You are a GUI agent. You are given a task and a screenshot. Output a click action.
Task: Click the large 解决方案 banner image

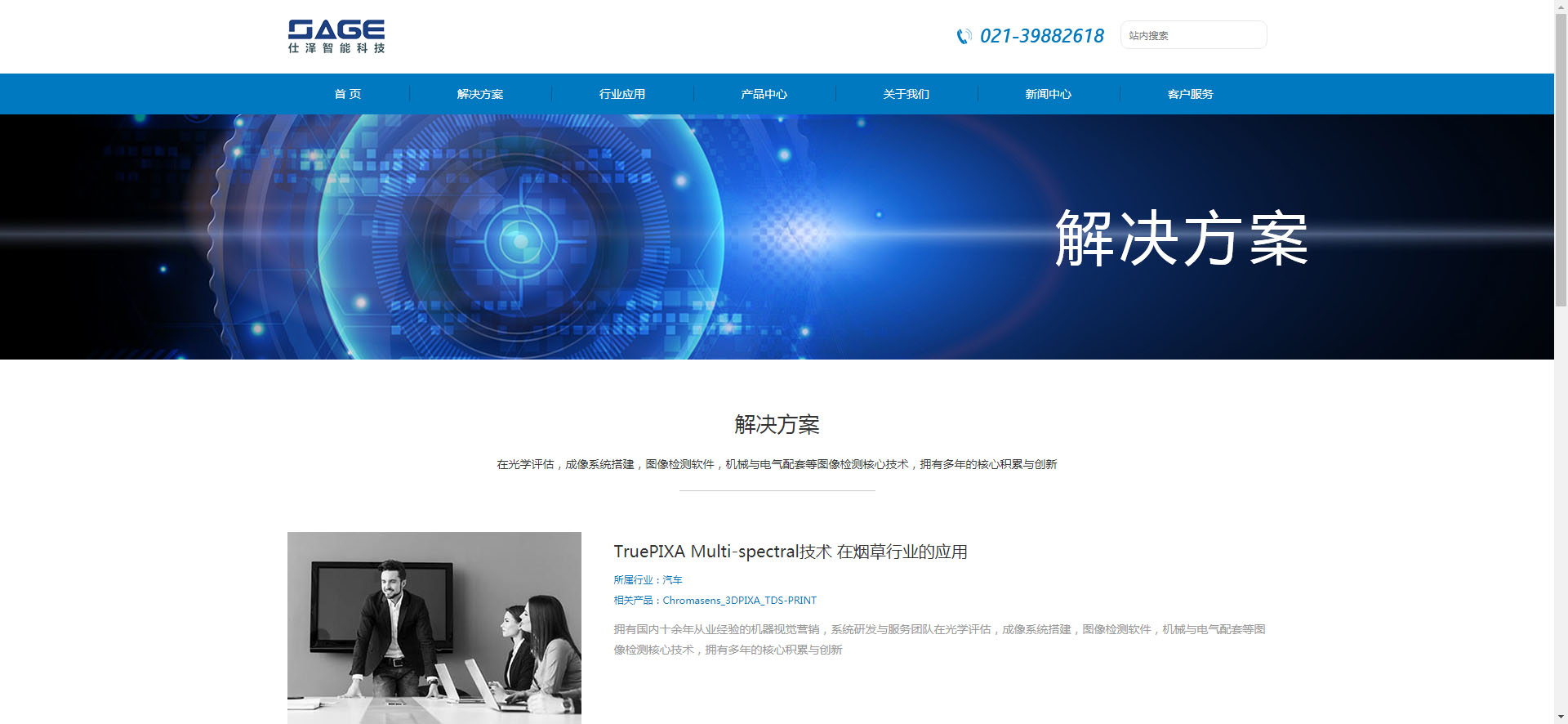click(x=776, y=237)
